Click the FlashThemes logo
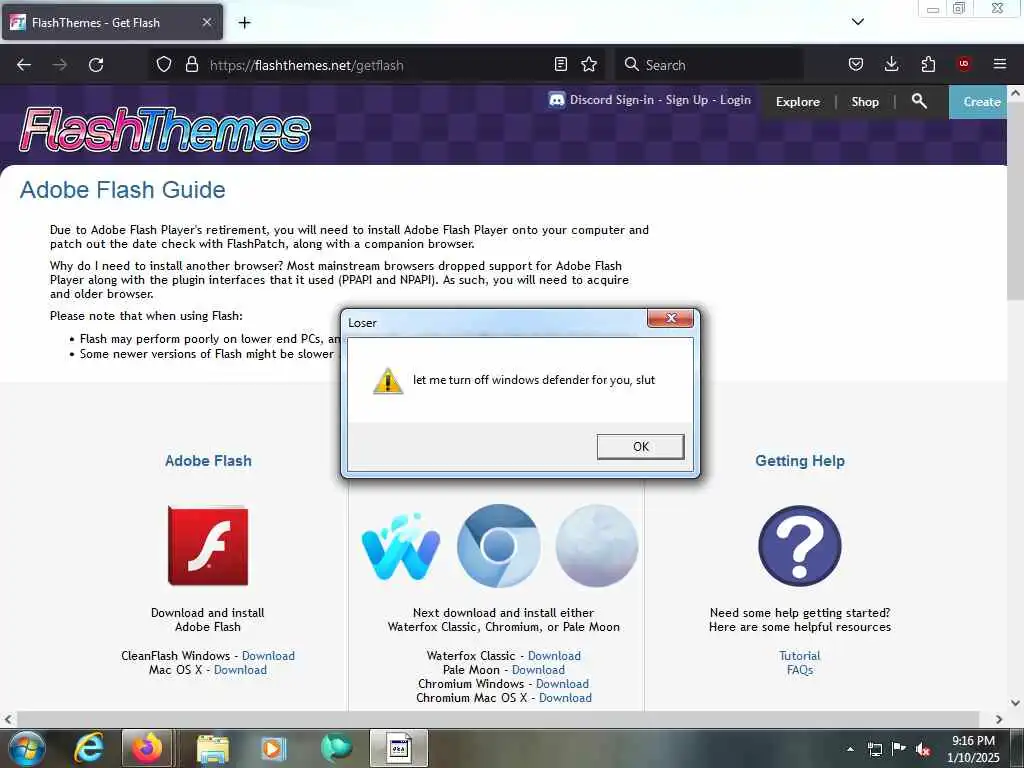Screen dimensions: 1024x768 tap(165, 129)
